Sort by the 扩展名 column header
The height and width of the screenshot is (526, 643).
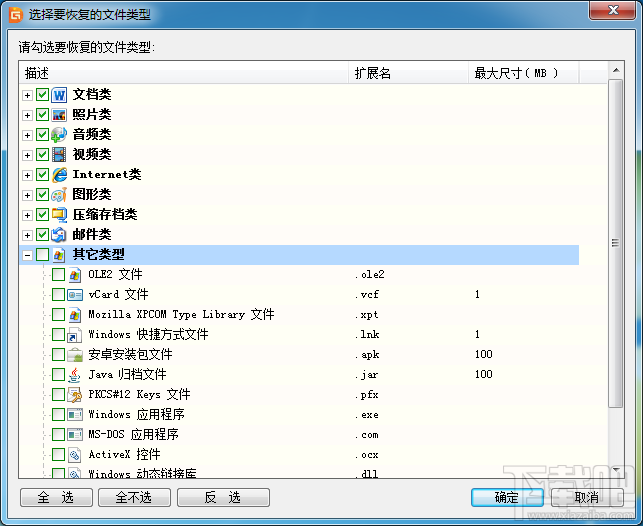(x=408, y=73)
